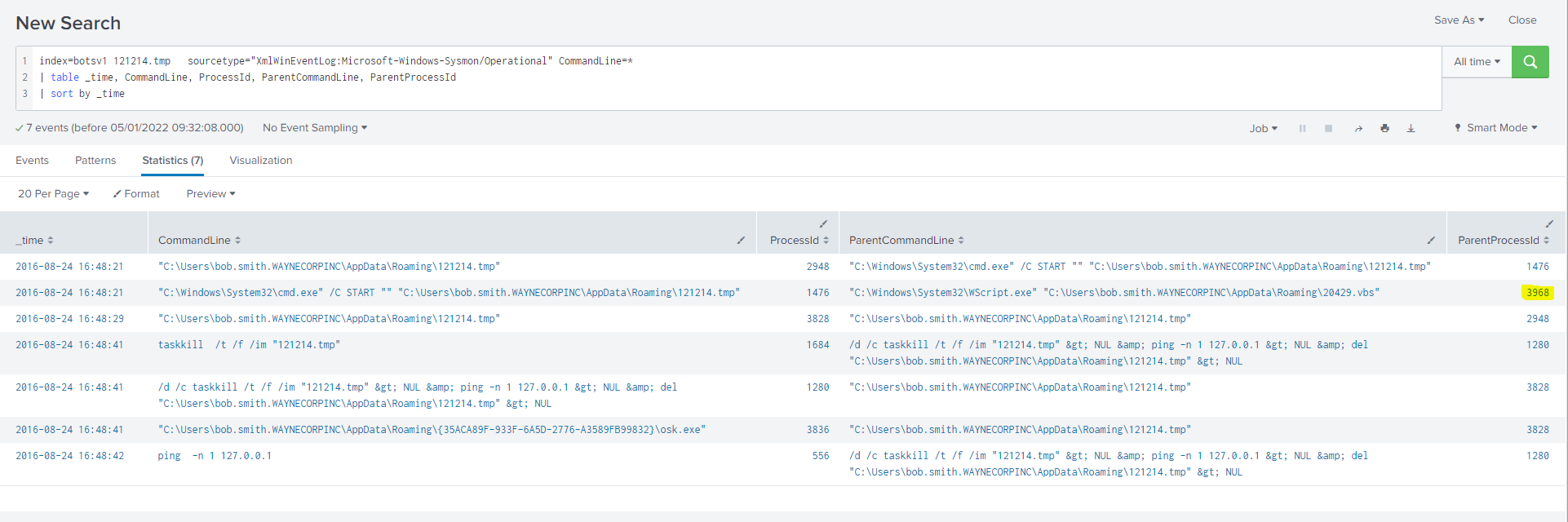Screen dimensions: 1568x522
Task: Click the Format button above the table
Action: (x=136, y=194)
